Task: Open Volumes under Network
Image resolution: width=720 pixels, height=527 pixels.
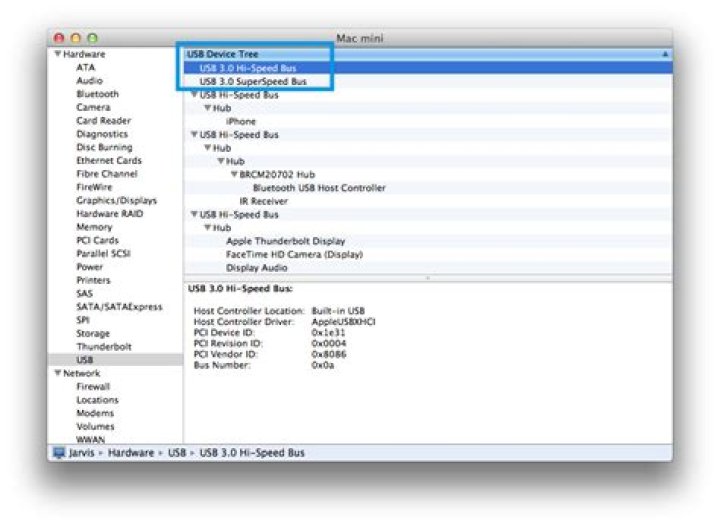Action: pos(95,427)
